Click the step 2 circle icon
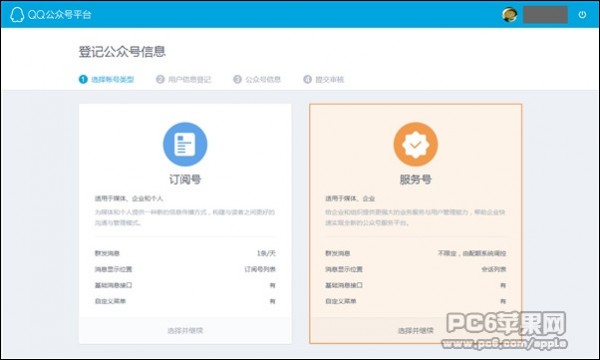Image resolution: width=600 pixels, height=360 pixels. tap(160, 79)
